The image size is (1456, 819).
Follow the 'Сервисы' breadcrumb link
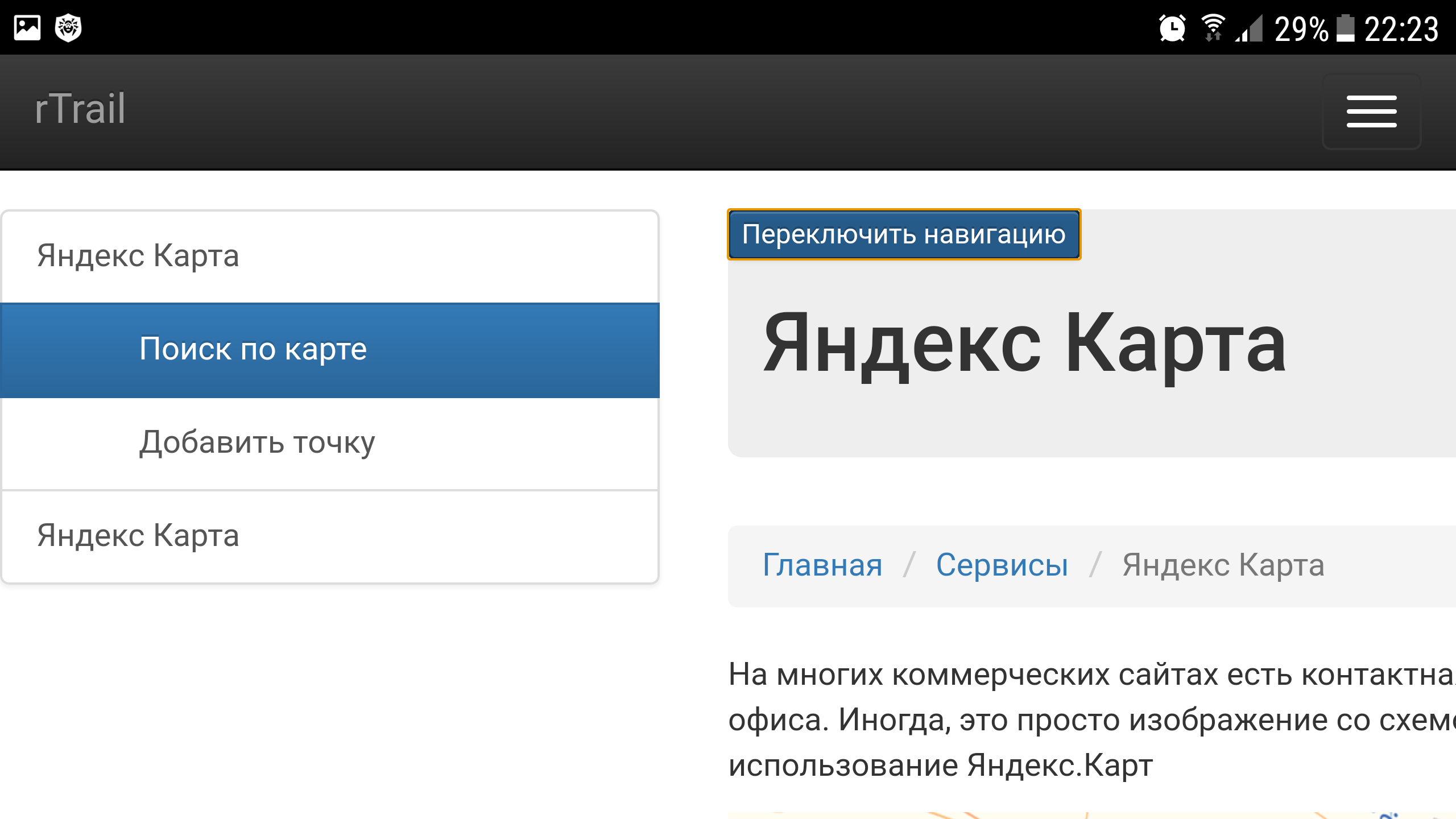[x=1002, y=565]
